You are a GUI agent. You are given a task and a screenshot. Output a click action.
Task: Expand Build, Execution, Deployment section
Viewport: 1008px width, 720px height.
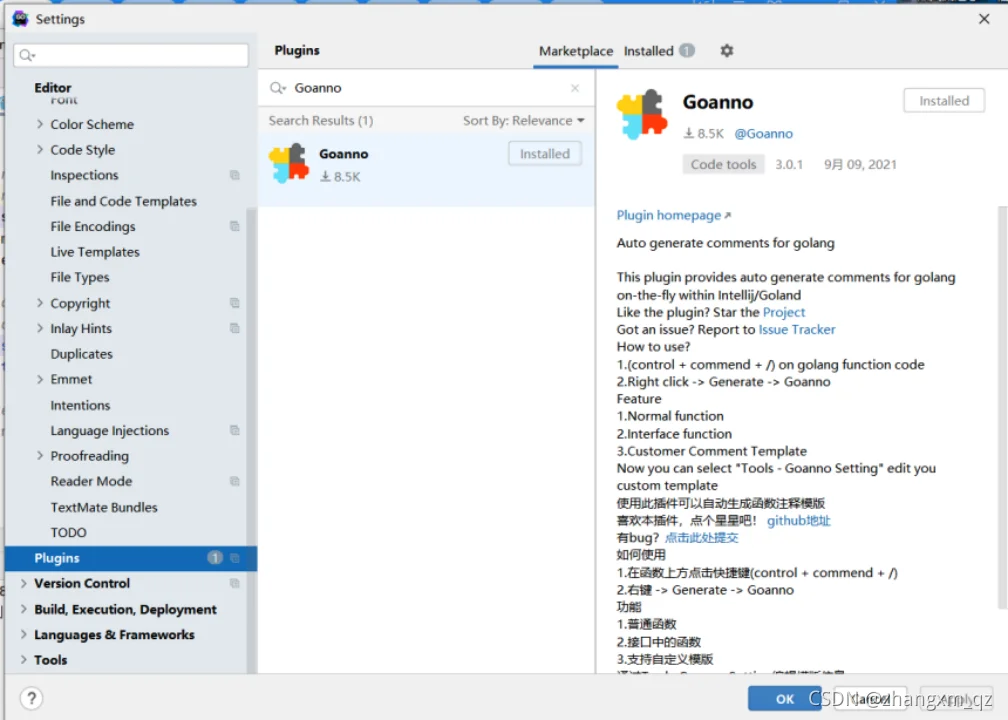click(24, 609)
